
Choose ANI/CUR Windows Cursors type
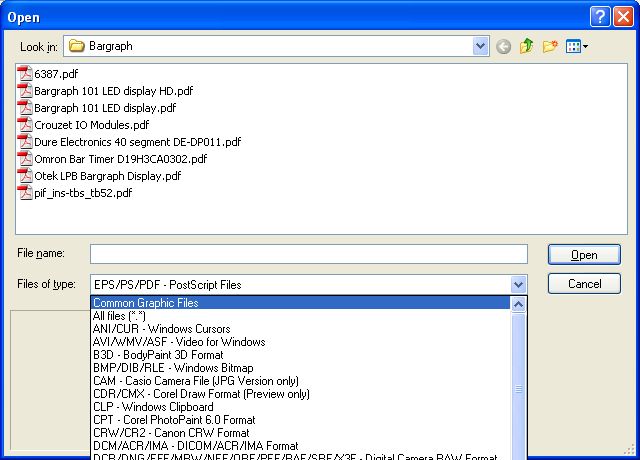pos(301,329)
